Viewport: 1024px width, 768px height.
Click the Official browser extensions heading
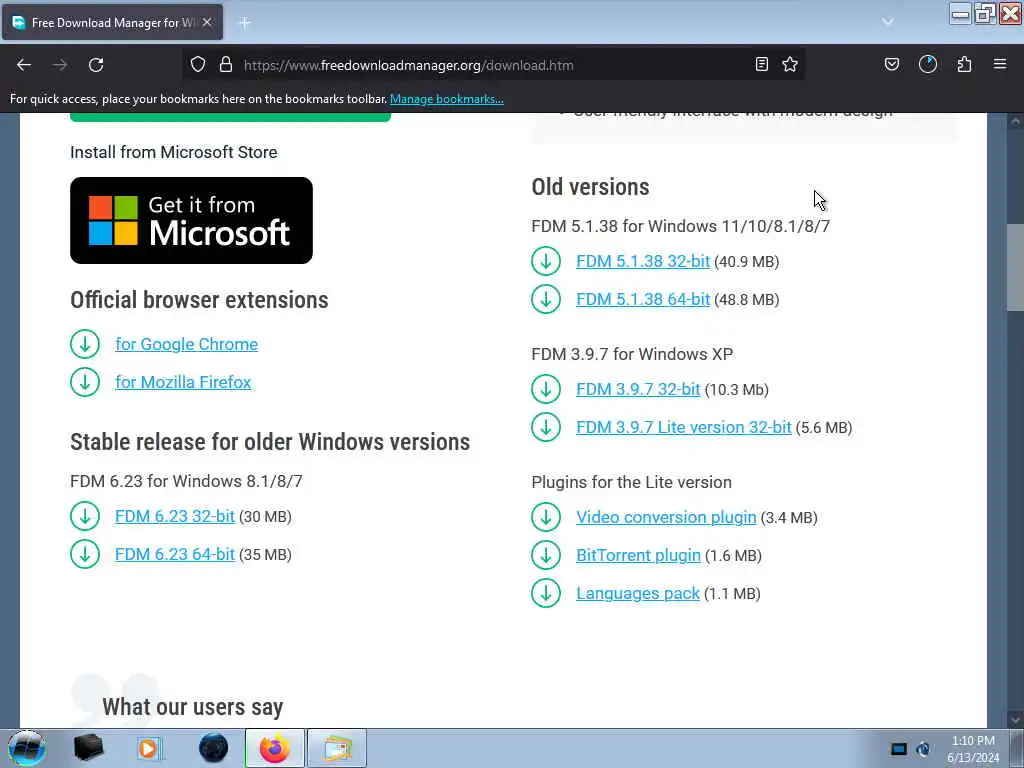point(199,300)
